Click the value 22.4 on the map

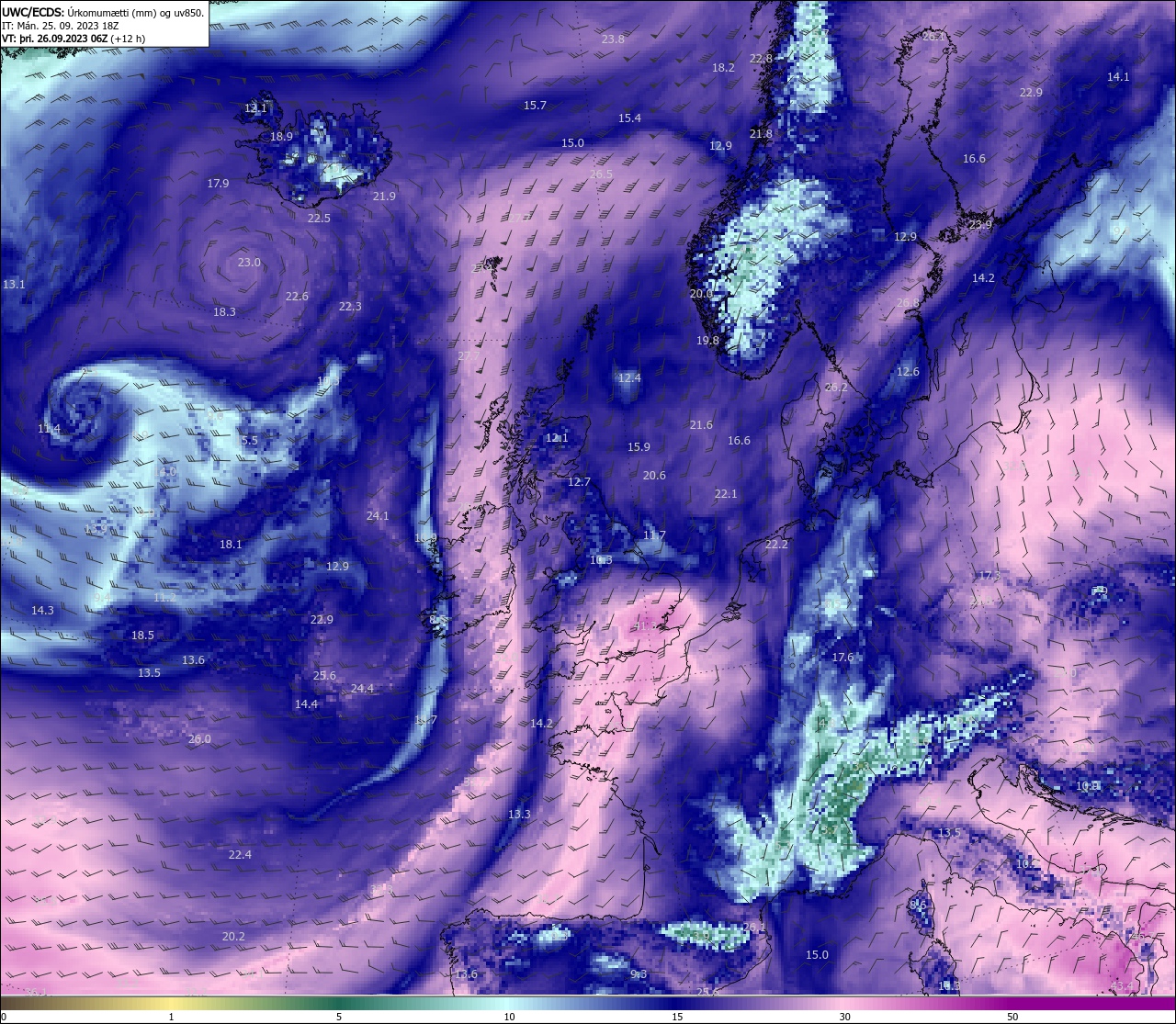click(240, 854)
